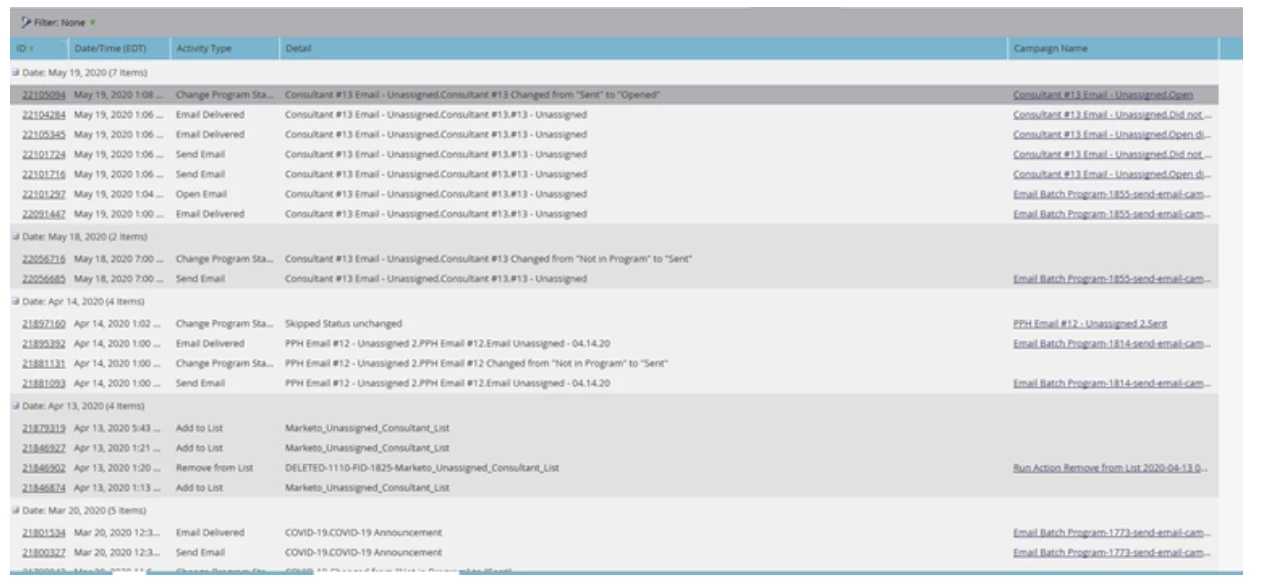Open activity ID 22056716
The image size is (1284, 588).
click(x=44, y=259)
